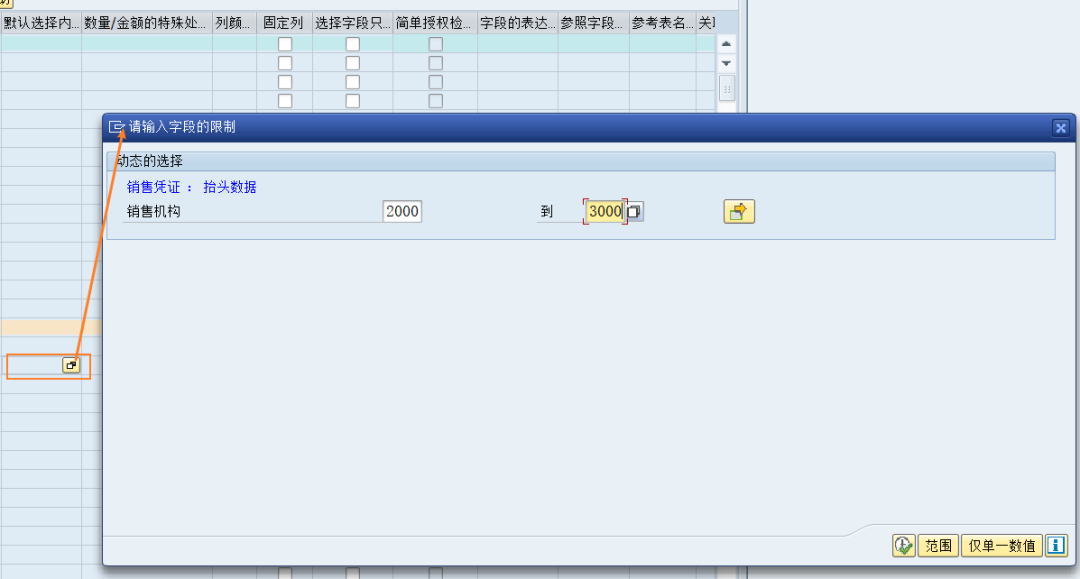Click the table scroll-down arrow
The image size is (1080, 579).
[726, 63]
